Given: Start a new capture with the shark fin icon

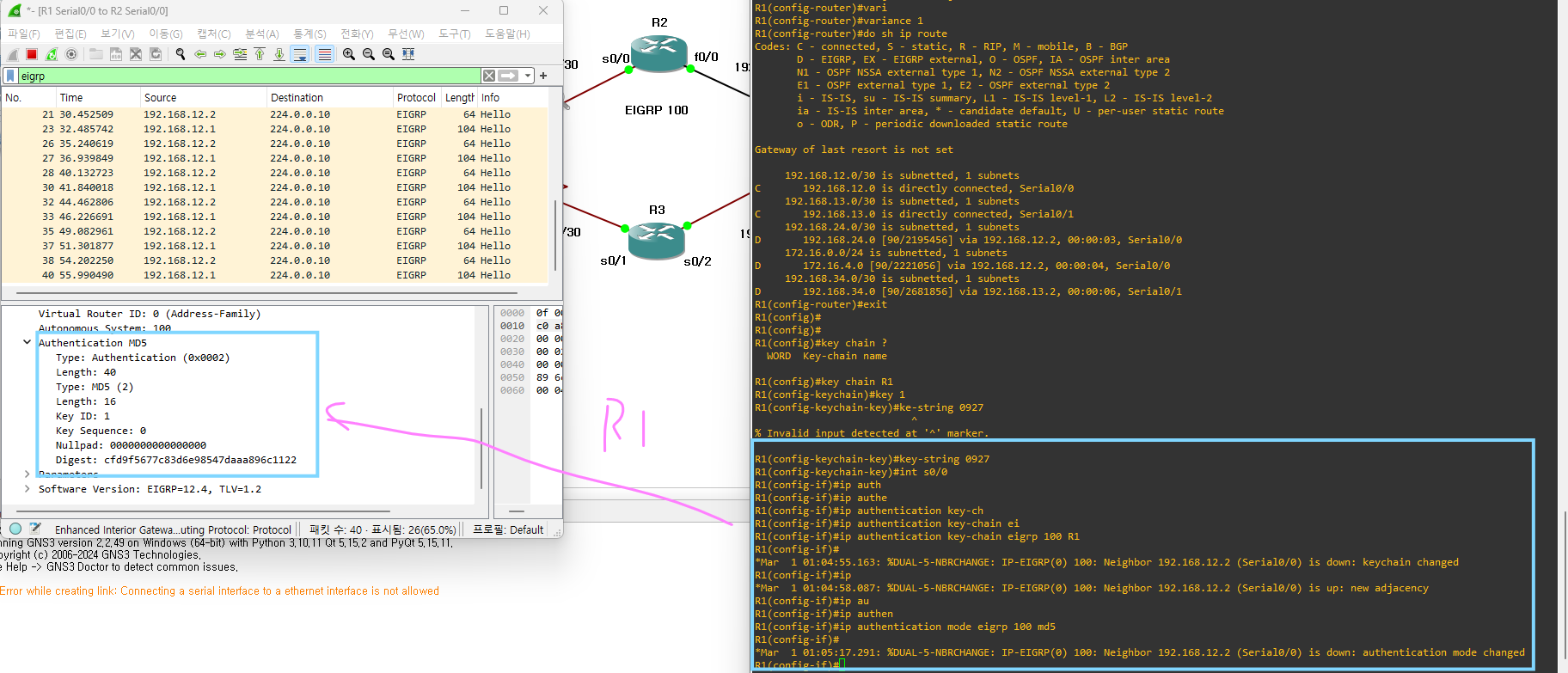Looking at the screenshot, I should coord(12,54).
